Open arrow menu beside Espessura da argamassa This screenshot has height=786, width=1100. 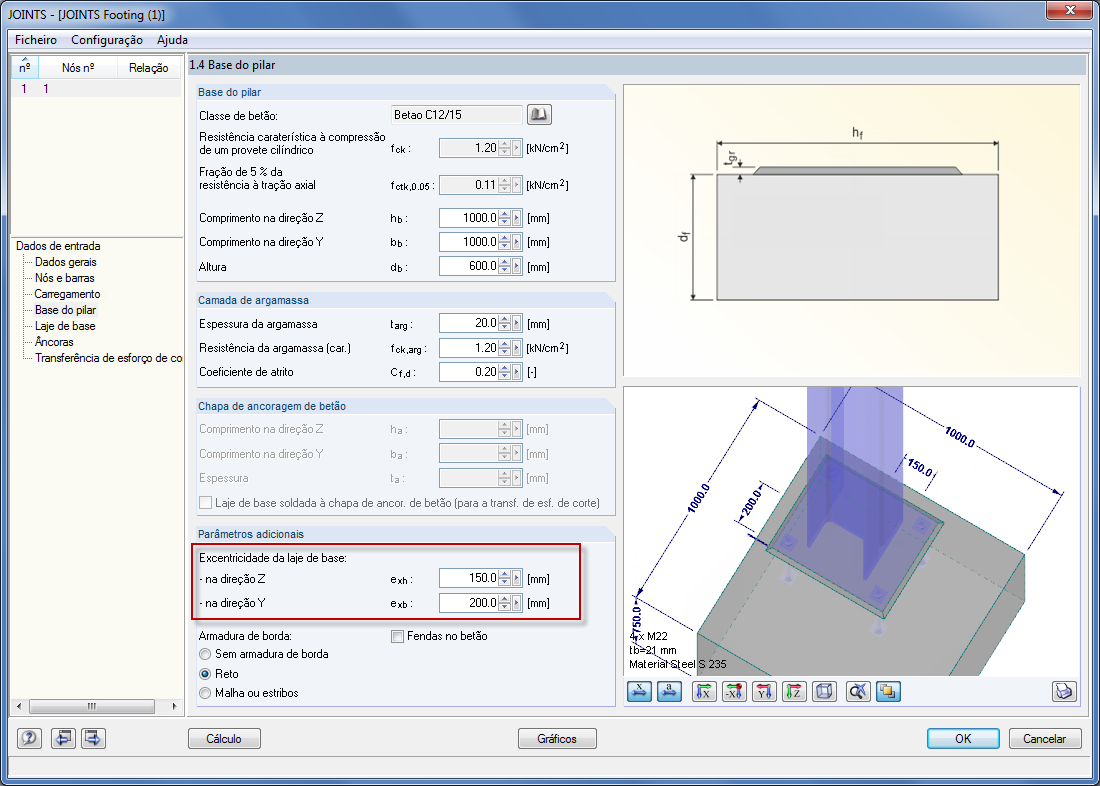tap(517, 324)
